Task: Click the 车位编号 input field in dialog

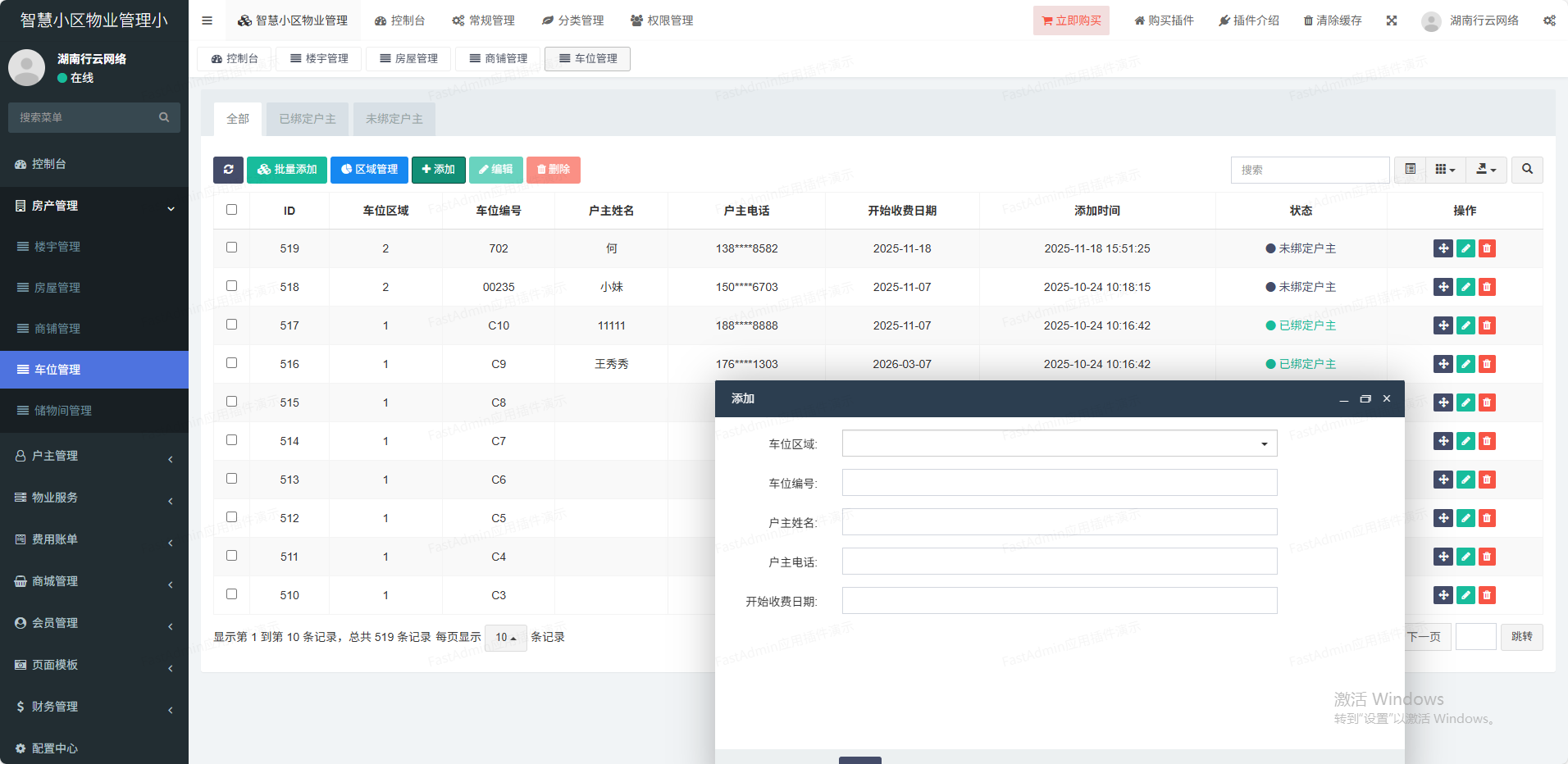Action: point(1059,483)
